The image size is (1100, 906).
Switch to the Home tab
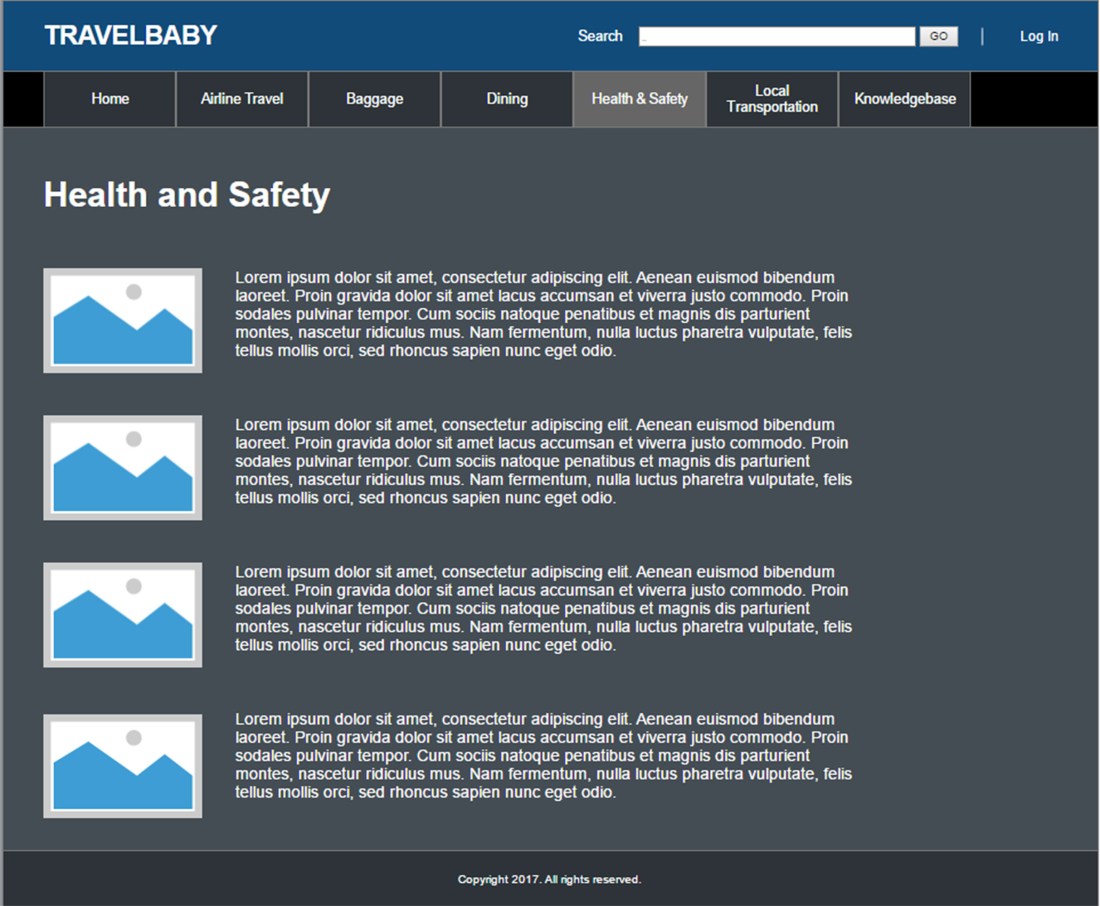coord(109,99)
